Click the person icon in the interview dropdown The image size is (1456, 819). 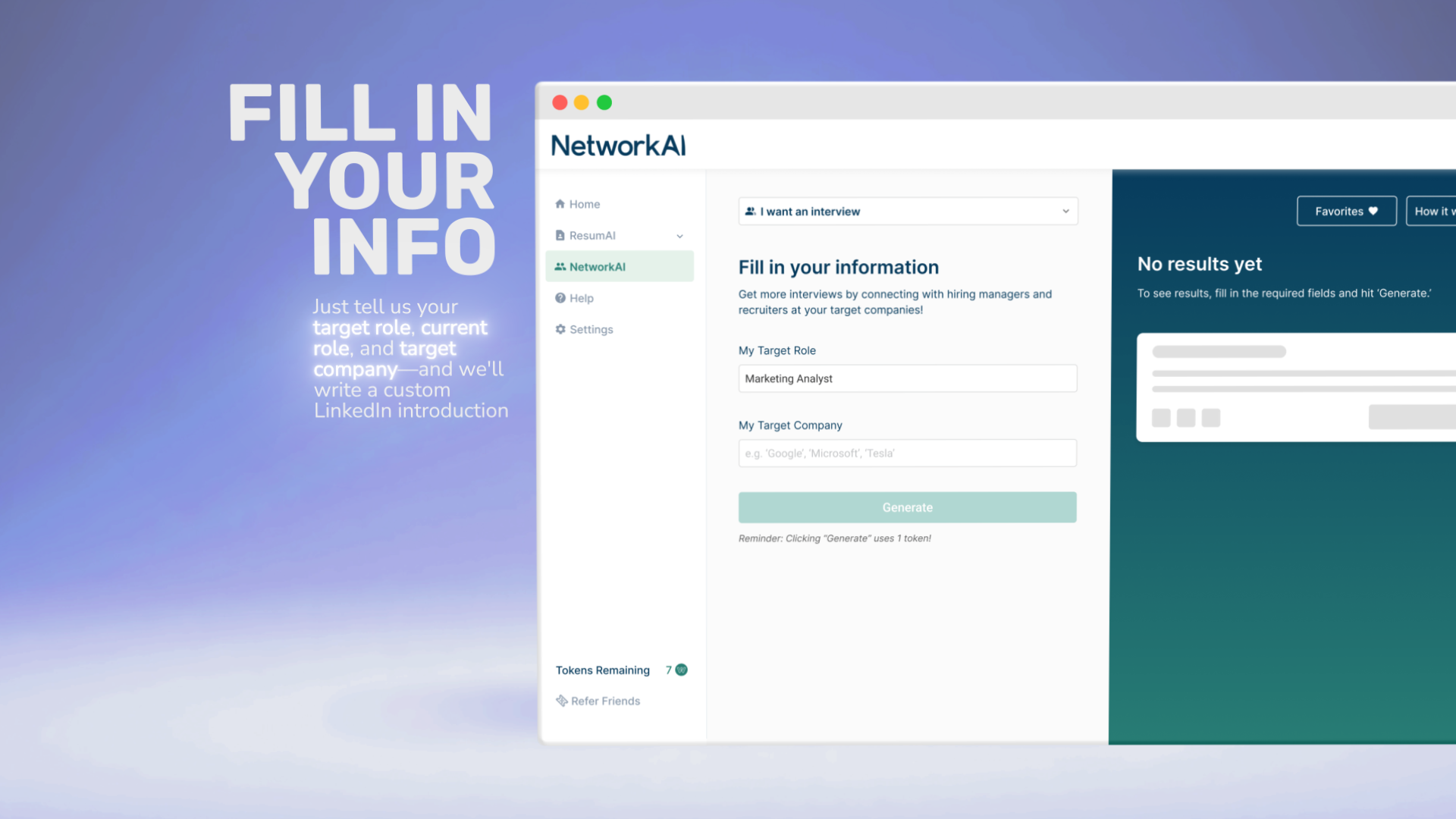click(750, 212)
